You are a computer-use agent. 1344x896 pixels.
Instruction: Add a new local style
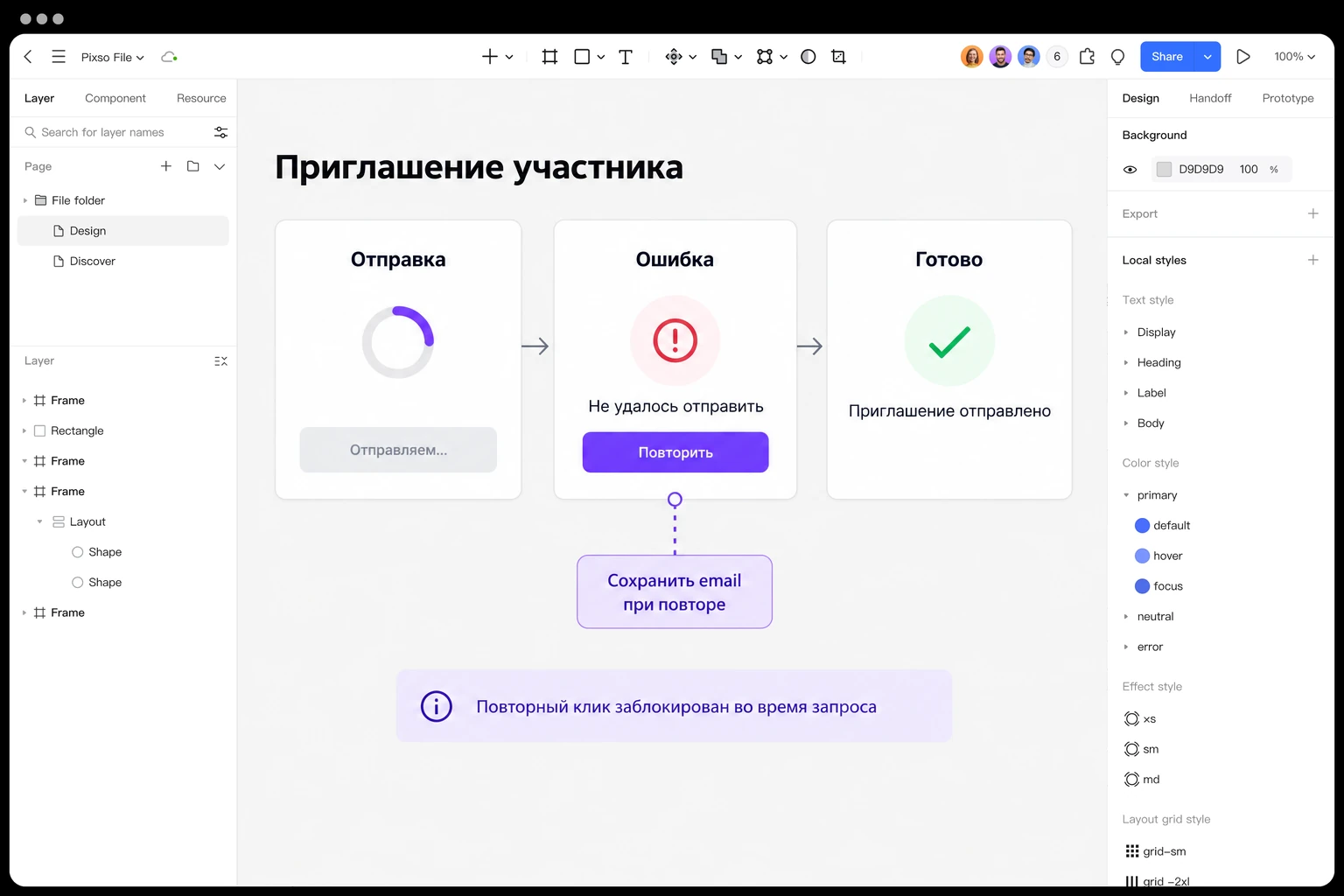(x=1312, y=260)
